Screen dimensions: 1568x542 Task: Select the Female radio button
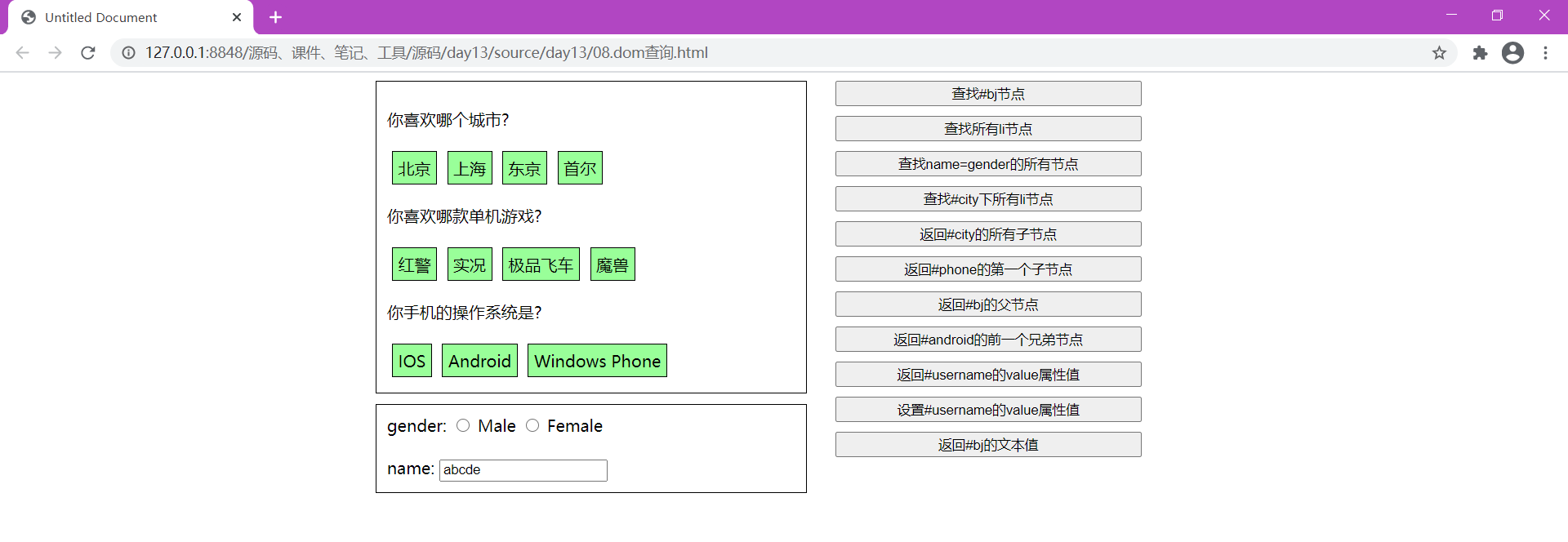[x=532, y=425]
